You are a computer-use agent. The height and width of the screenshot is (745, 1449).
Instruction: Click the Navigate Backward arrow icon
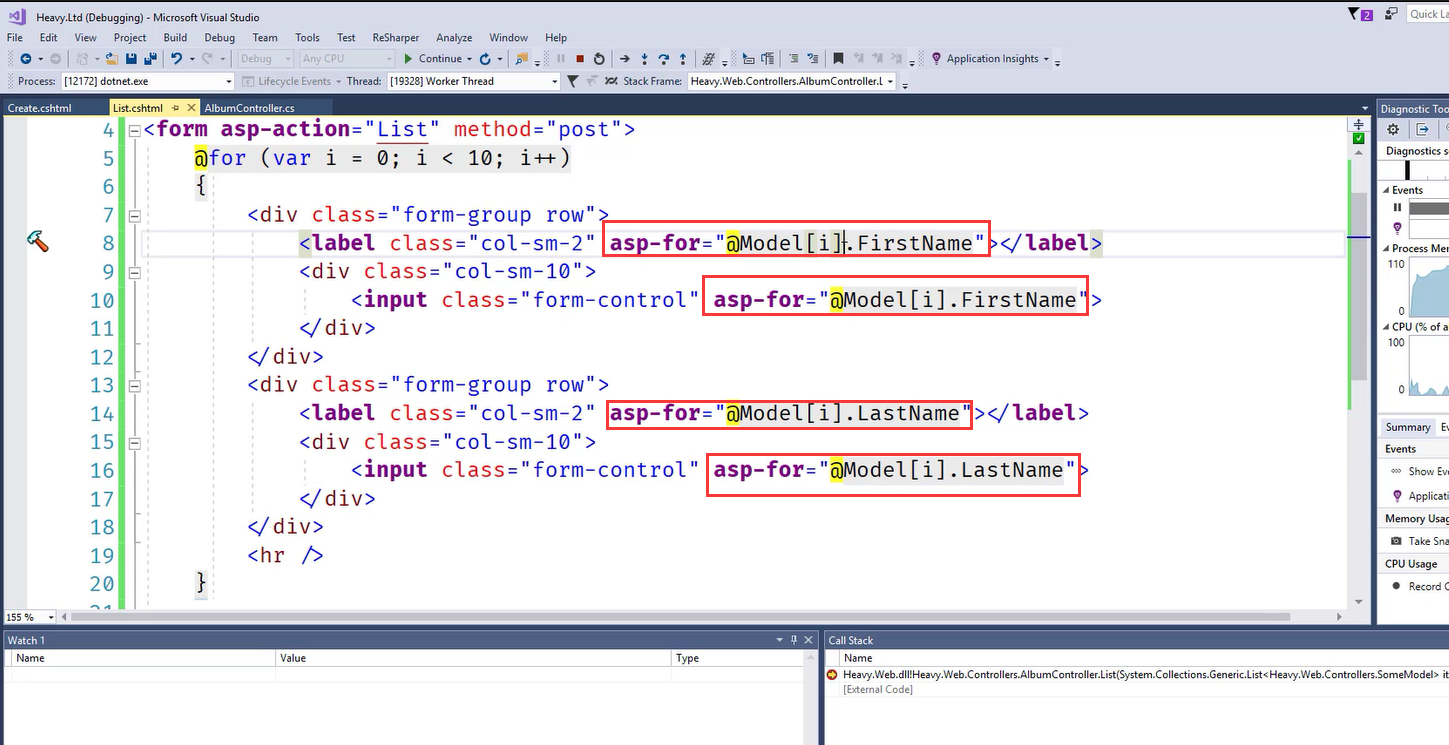pyautogui.click(x=25, y=59)
